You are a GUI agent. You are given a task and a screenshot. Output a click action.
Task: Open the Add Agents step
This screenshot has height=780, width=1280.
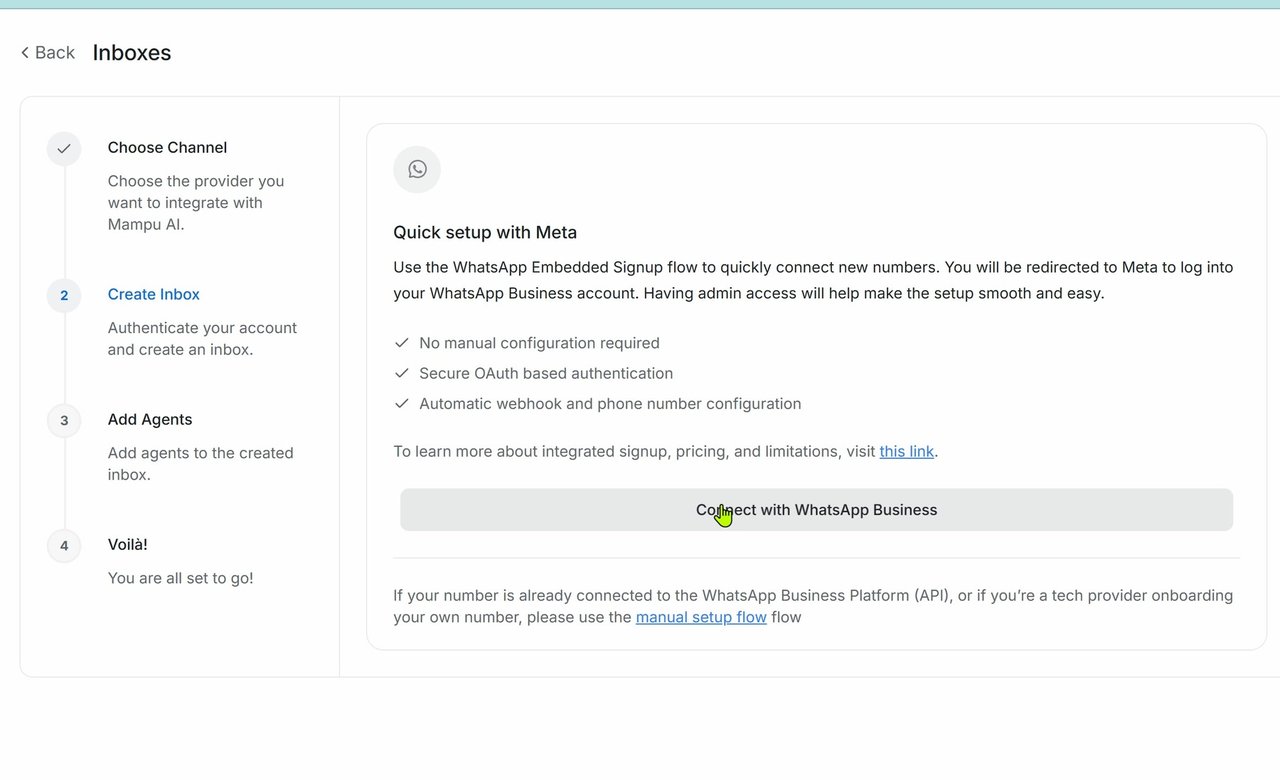click(x=150, y=419)
